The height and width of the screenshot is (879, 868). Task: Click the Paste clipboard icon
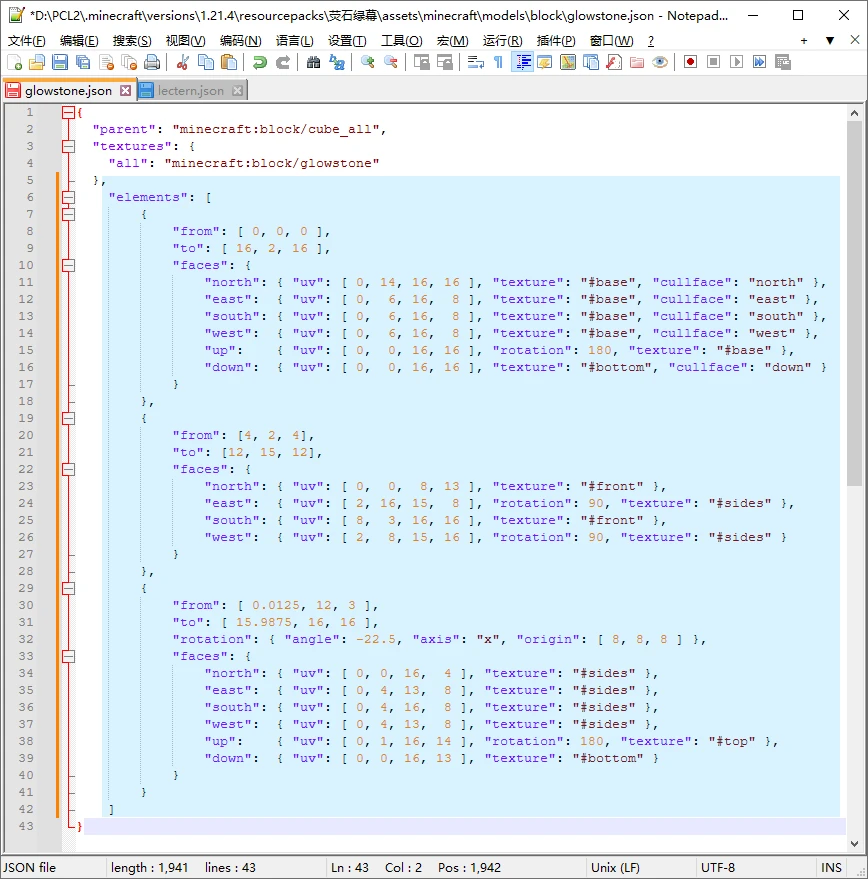pyautogui.click(x=229, y=62)
